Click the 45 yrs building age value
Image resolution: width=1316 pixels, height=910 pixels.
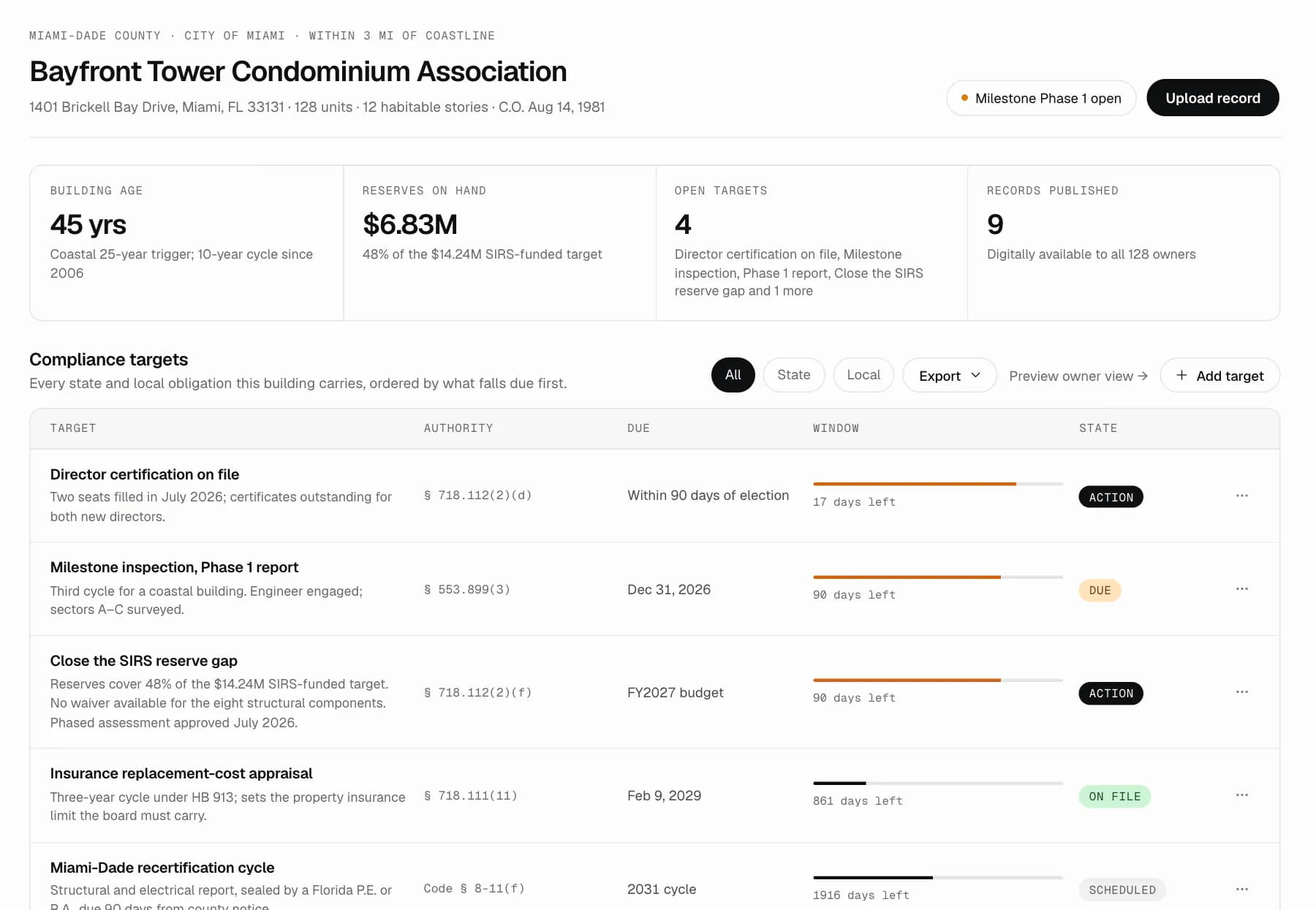click(88, 224)
